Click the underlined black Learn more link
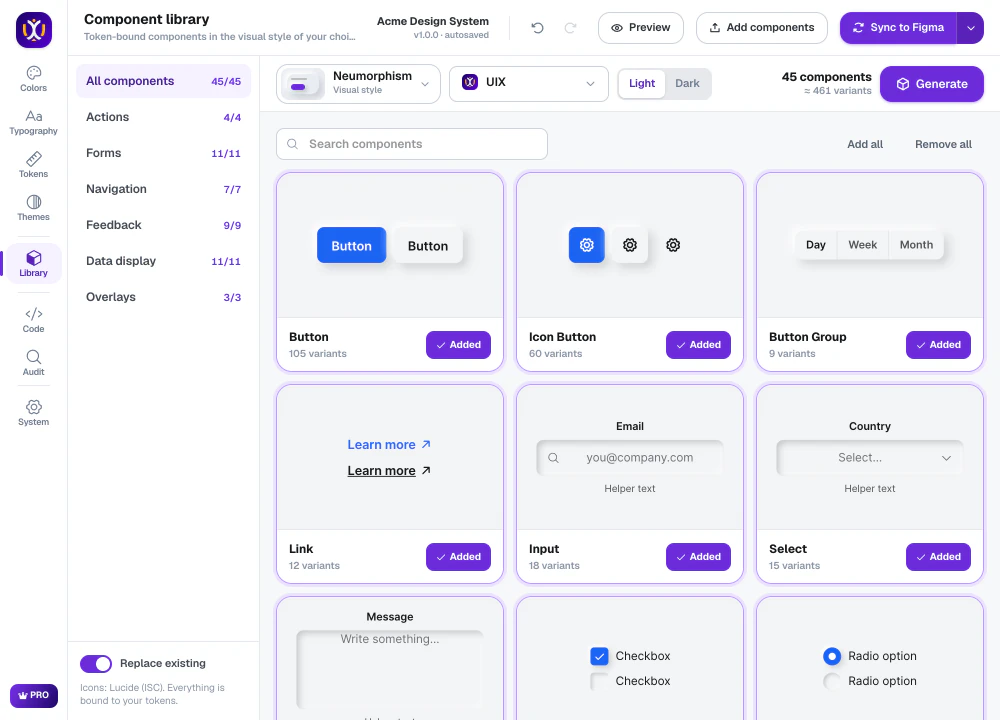 tap(389, 471)
